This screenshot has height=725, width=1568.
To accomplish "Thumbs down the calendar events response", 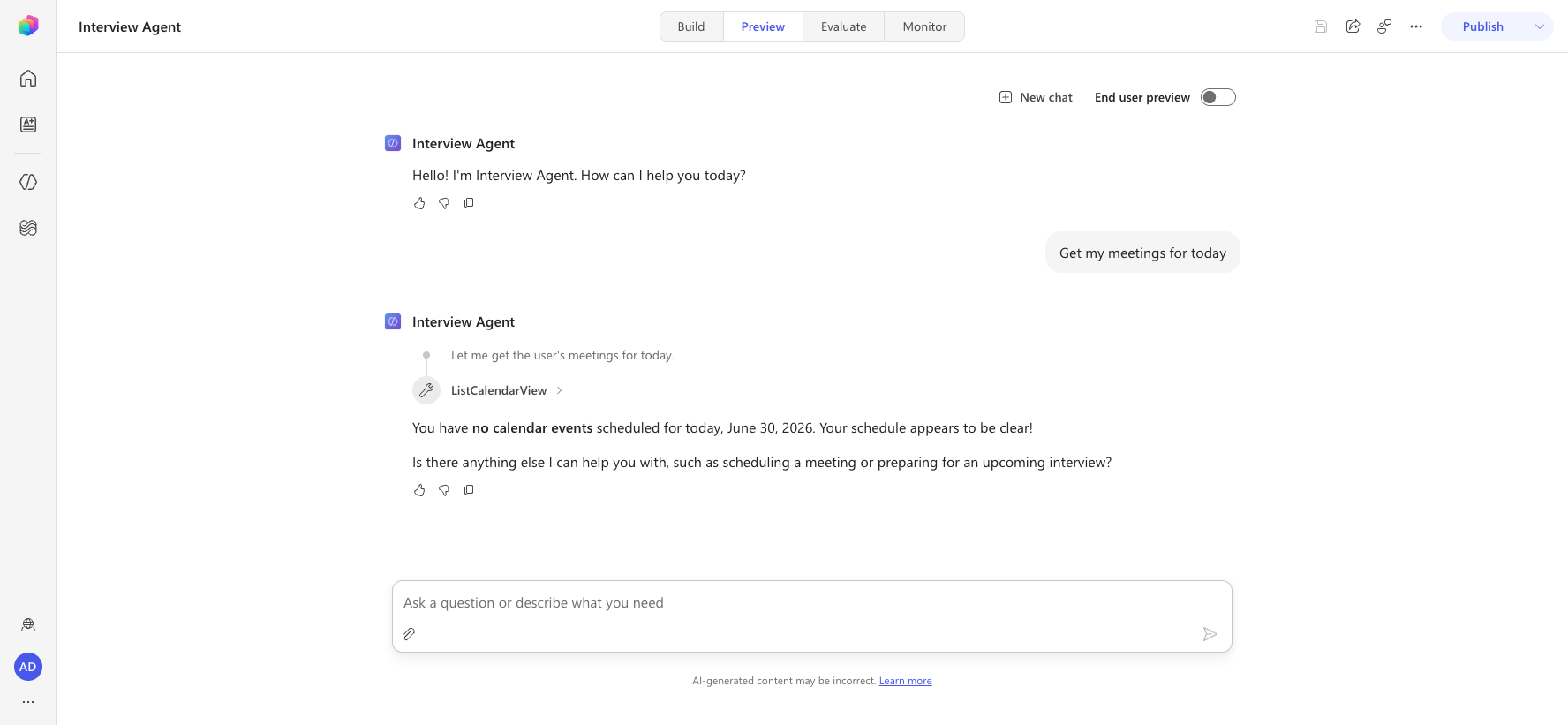I will (x=444, y=490).
